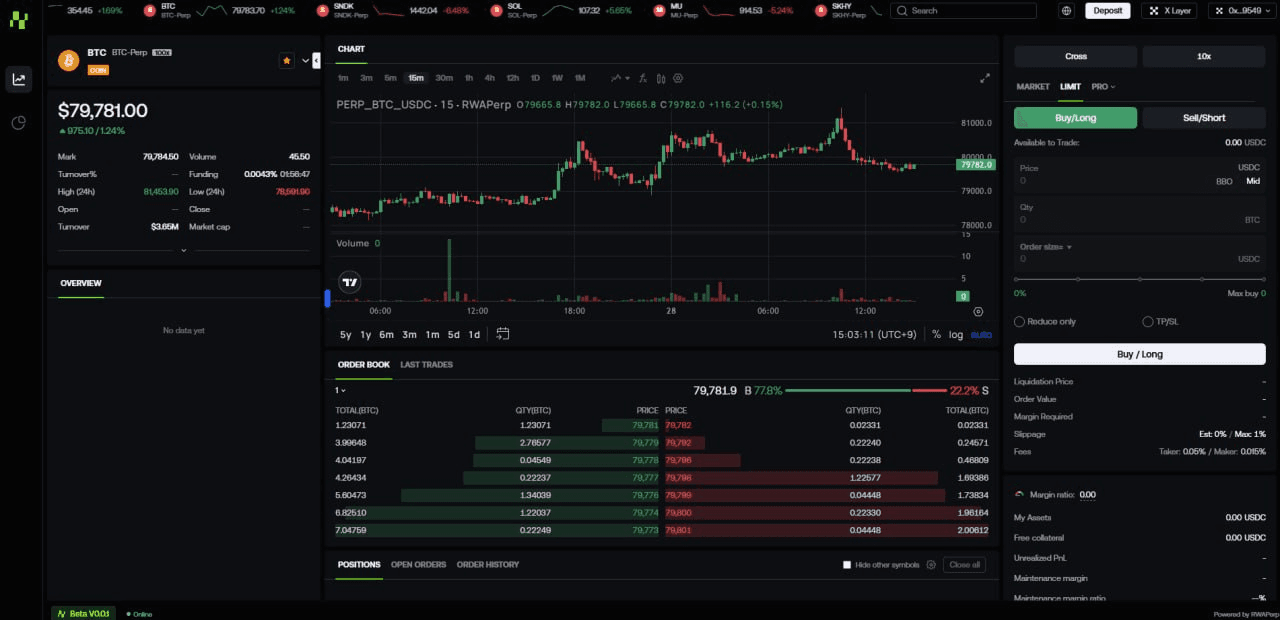Click the Cross margin mode button
Viewport: 1280px width, 620px height.
1075,57
